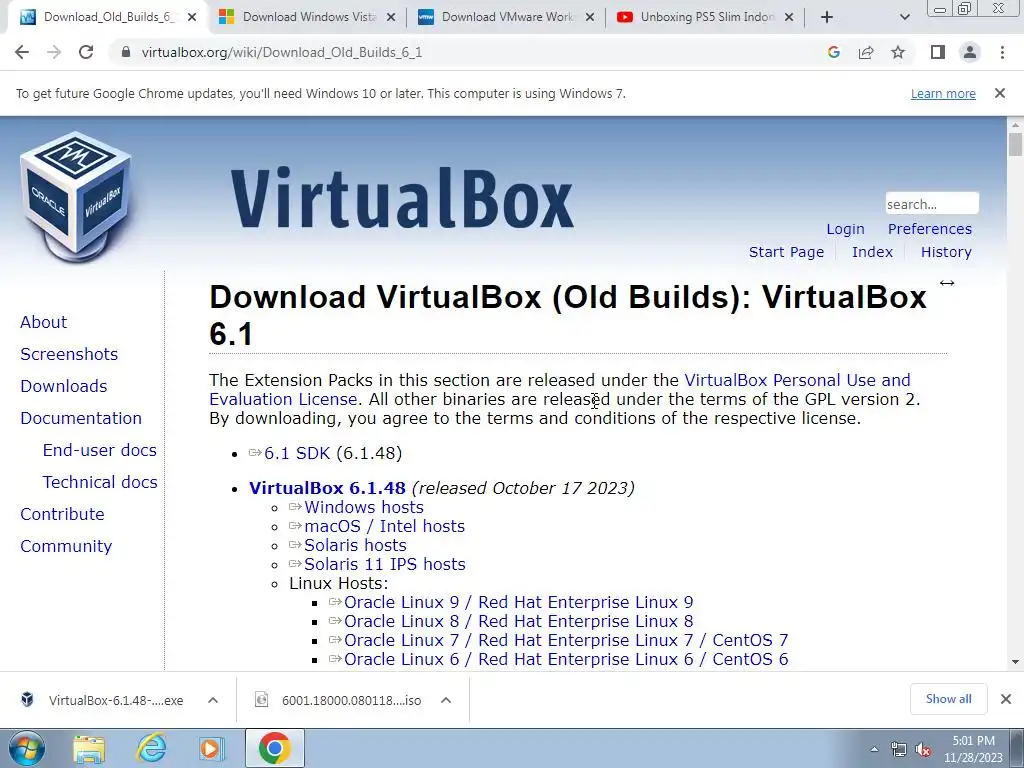Screen dimensions: 1024x768
Task: Launch Internet Explorer from the taskbar
Action: [x=152, y=749]
